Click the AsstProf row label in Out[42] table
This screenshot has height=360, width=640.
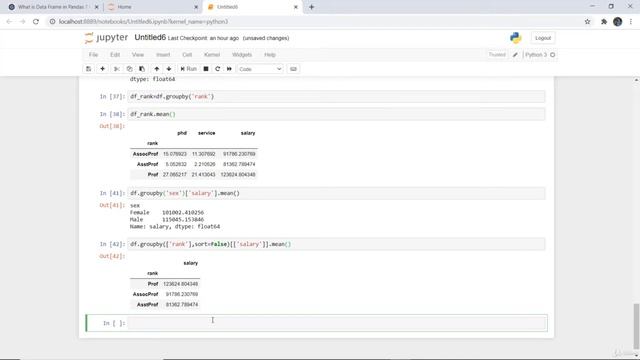[147, 305]
